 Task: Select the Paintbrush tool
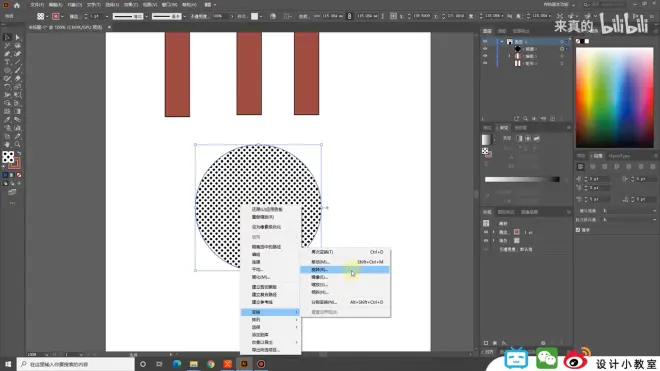point(18,70)
